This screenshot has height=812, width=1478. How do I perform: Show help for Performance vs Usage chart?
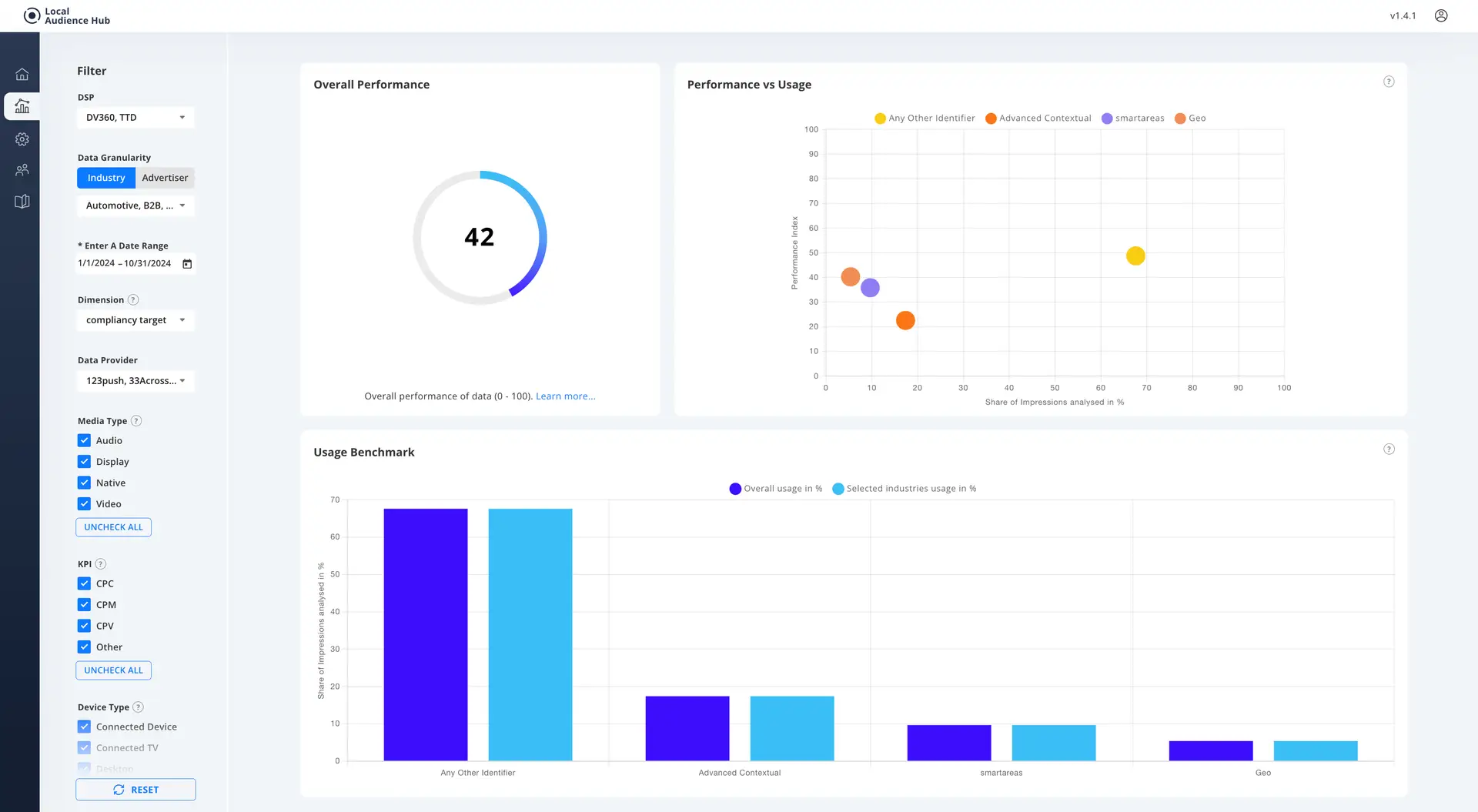point(1389,82)
